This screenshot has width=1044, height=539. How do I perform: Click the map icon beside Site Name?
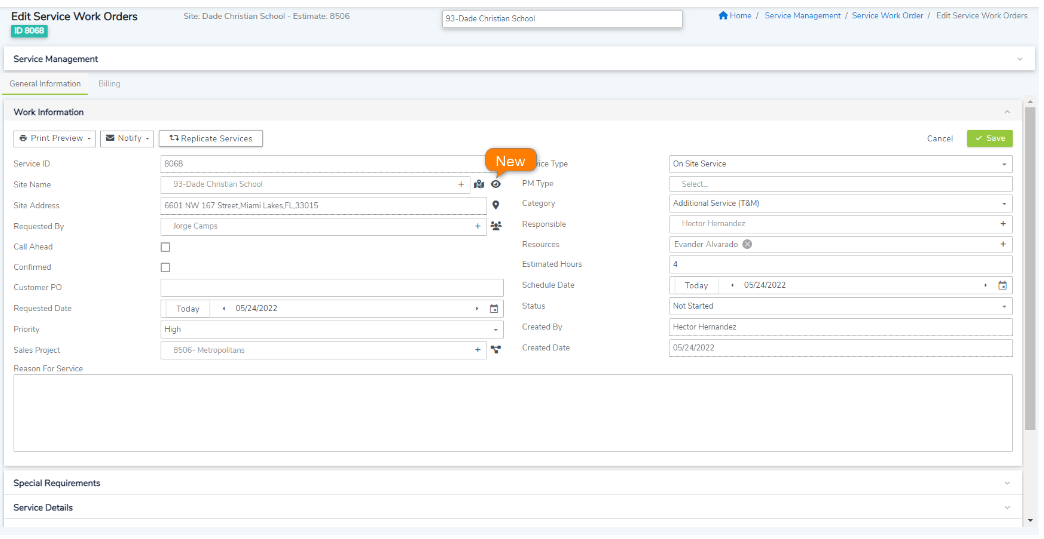point(479,184)
